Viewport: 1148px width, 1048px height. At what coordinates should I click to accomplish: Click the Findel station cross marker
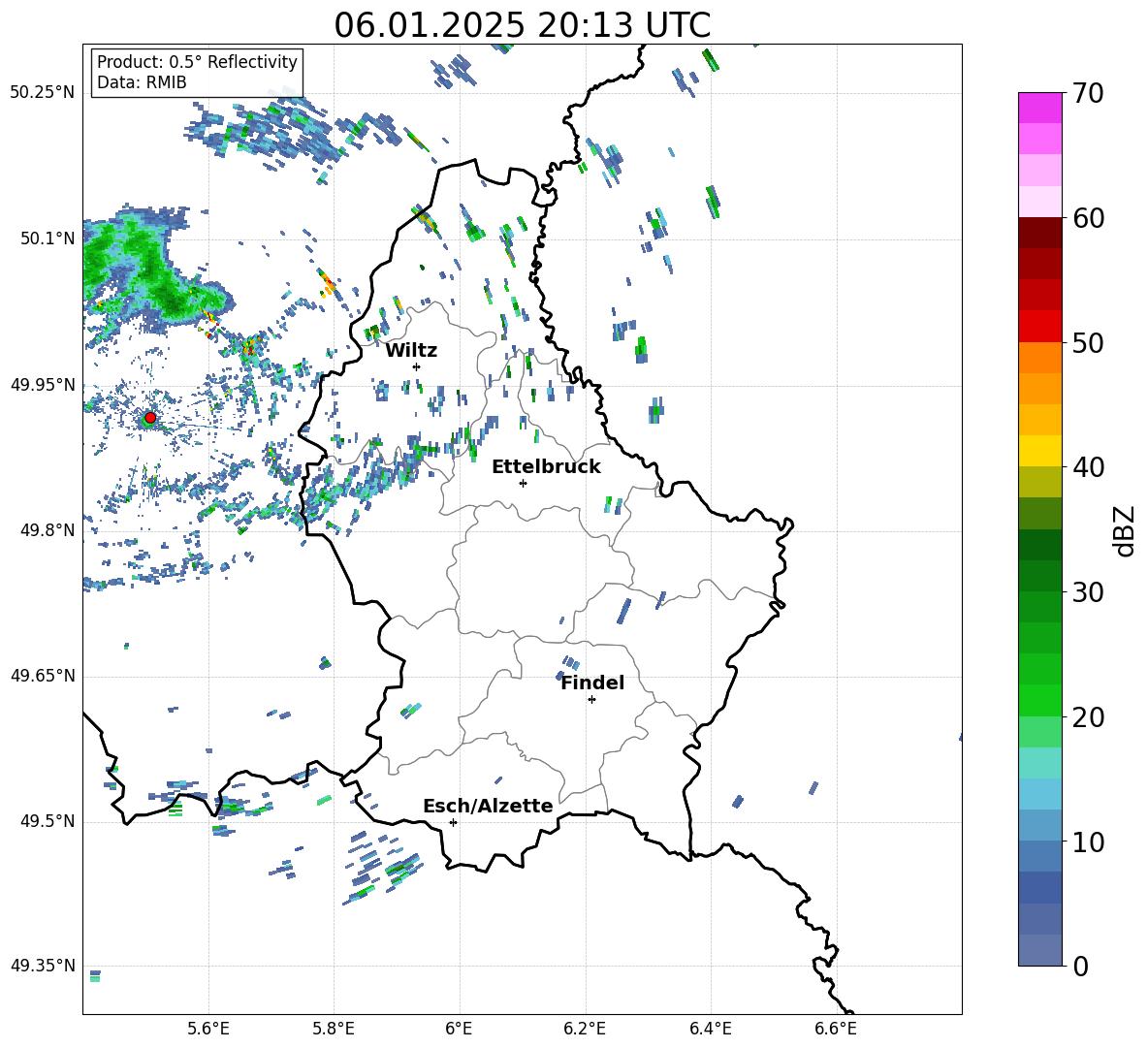[x=591, y=700]
